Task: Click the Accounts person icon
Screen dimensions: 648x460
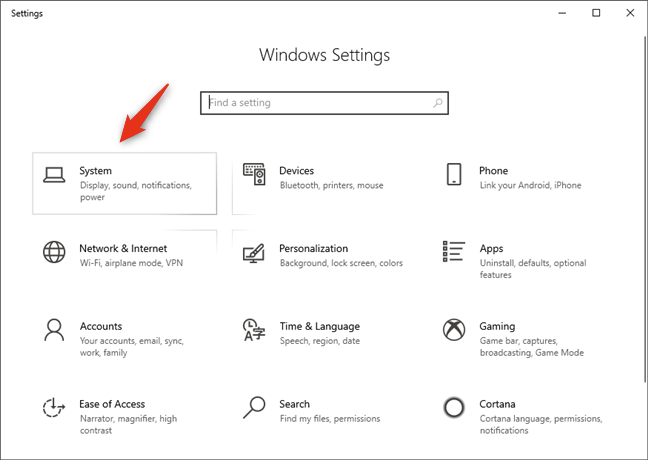Action: [54, 329]
